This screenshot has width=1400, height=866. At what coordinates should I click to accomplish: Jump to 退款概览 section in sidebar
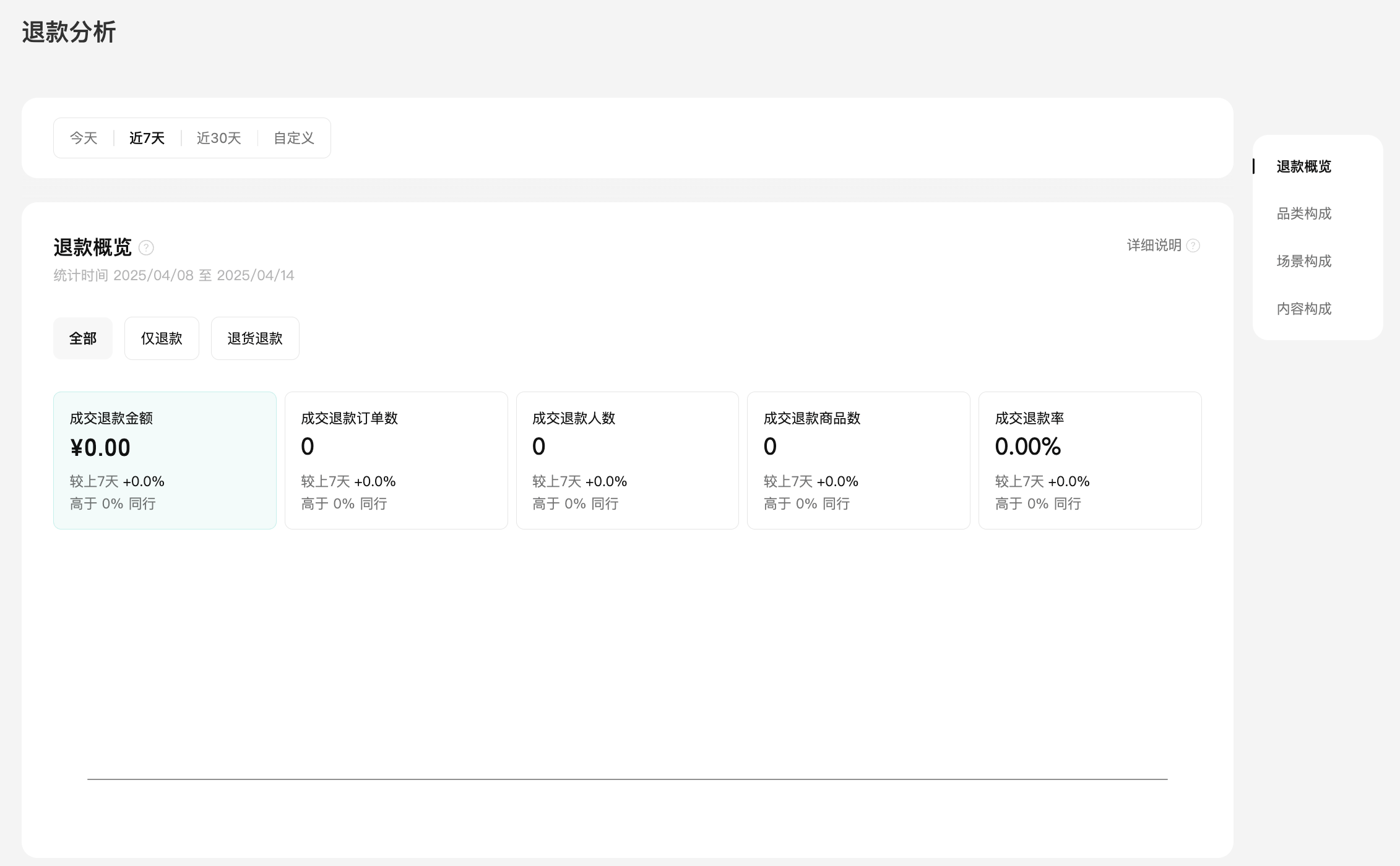click(x=1303, y=166)
